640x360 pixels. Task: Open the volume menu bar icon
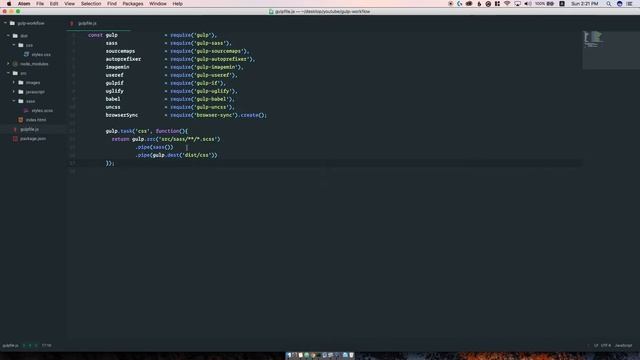click(x=527, y=4)
